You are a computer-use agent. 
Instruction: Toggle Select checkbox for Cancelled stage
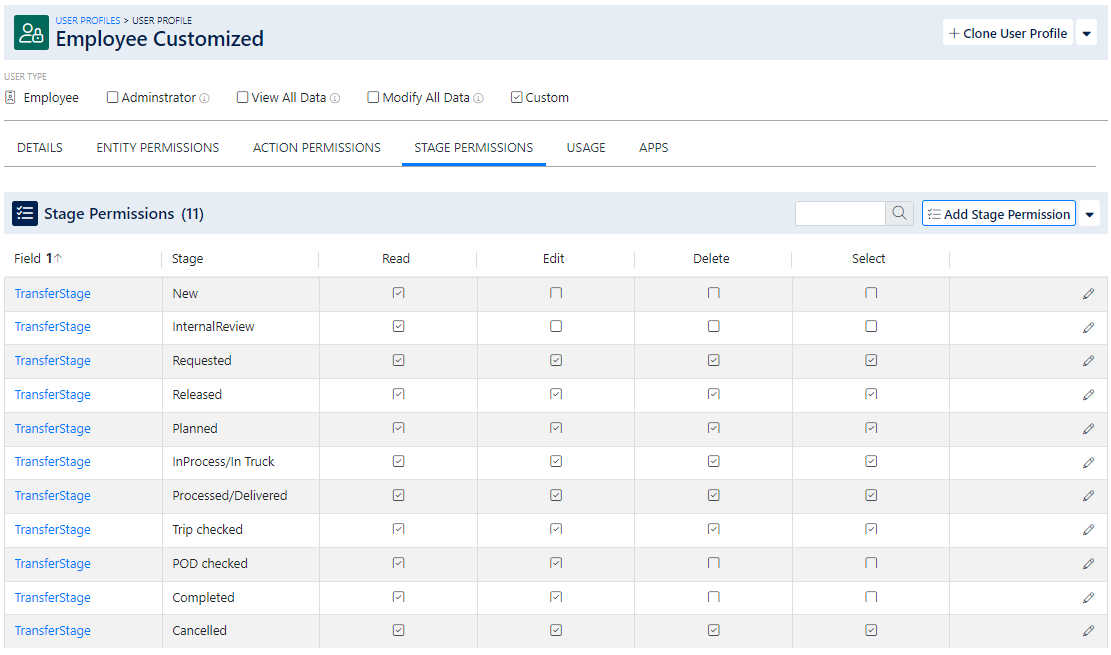point(871,630)
